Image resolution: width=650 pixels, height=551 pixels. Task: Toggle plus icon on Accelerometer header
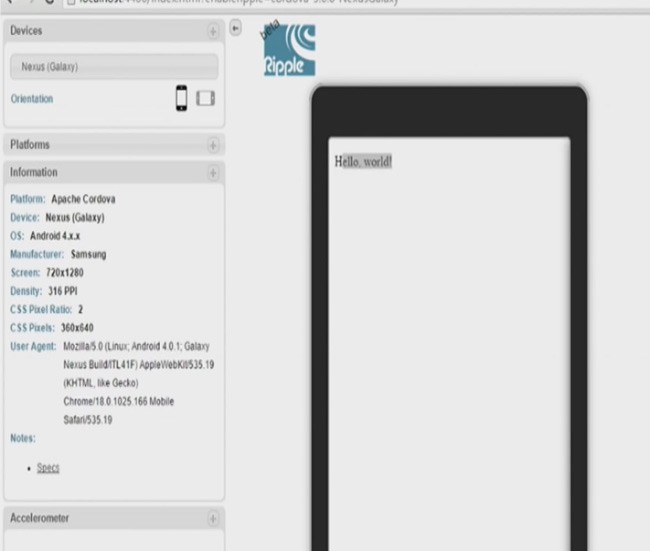(x=213, y=519)
